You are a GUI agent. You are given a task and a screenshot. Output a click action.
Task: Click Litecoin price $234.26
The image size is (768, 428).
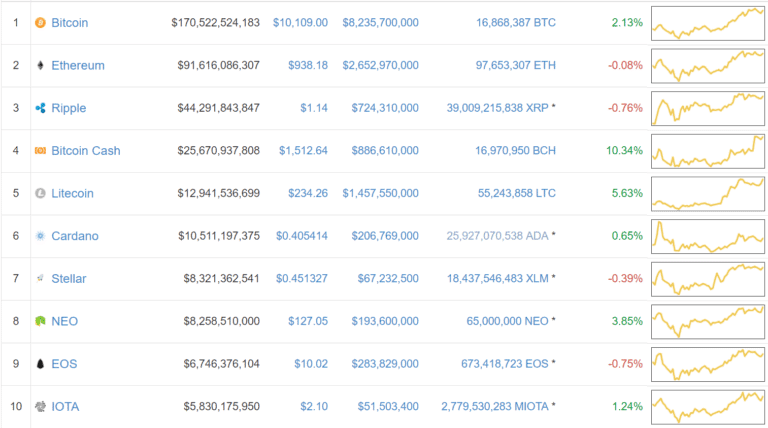click(x=308, y=193)
